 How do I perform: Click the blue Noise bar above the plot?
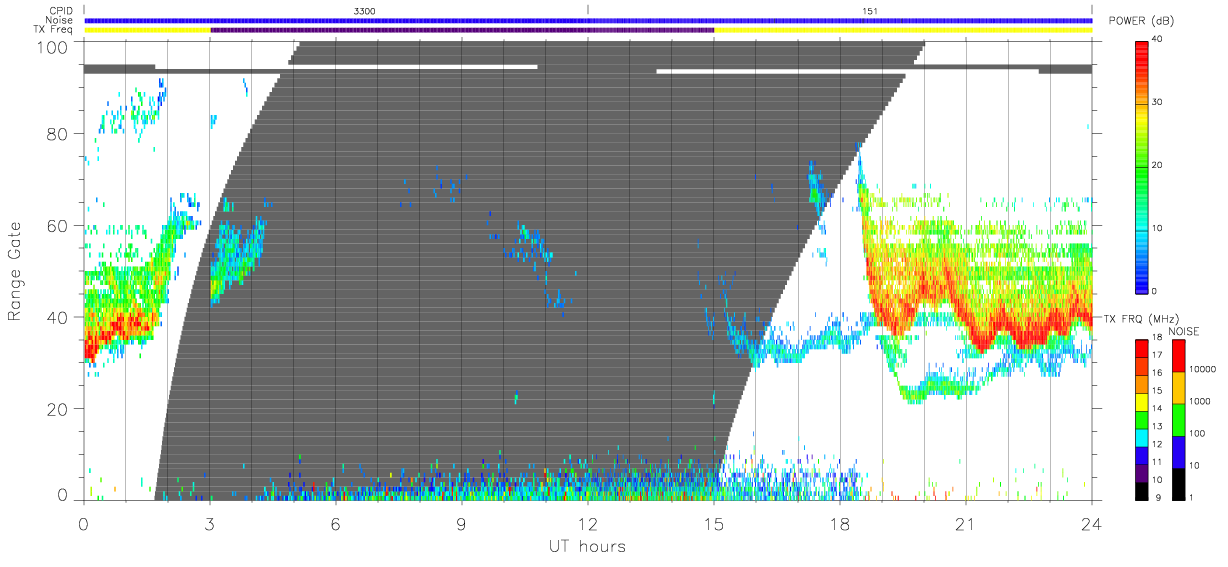tap(588, 20)
